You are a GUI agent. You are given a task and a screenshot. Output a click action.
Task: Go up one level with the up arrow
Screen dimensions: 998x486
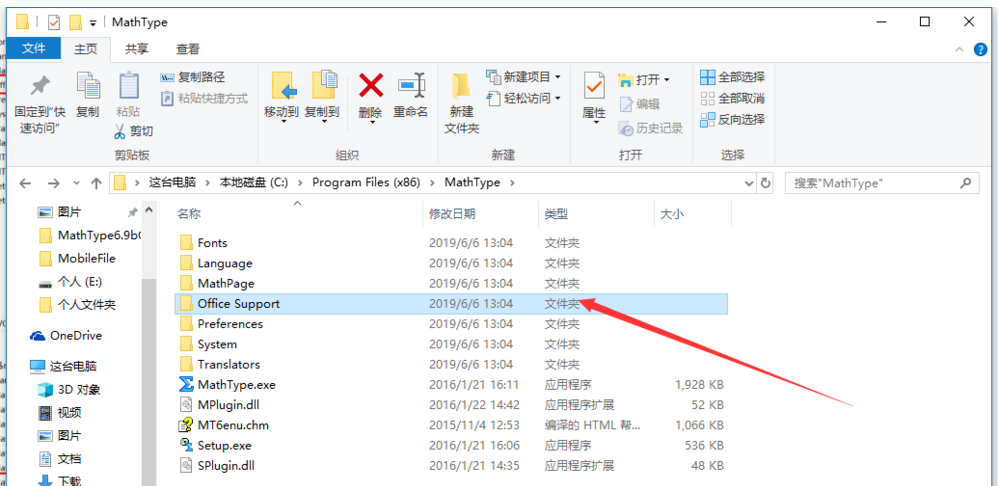(x=96, y=183)
